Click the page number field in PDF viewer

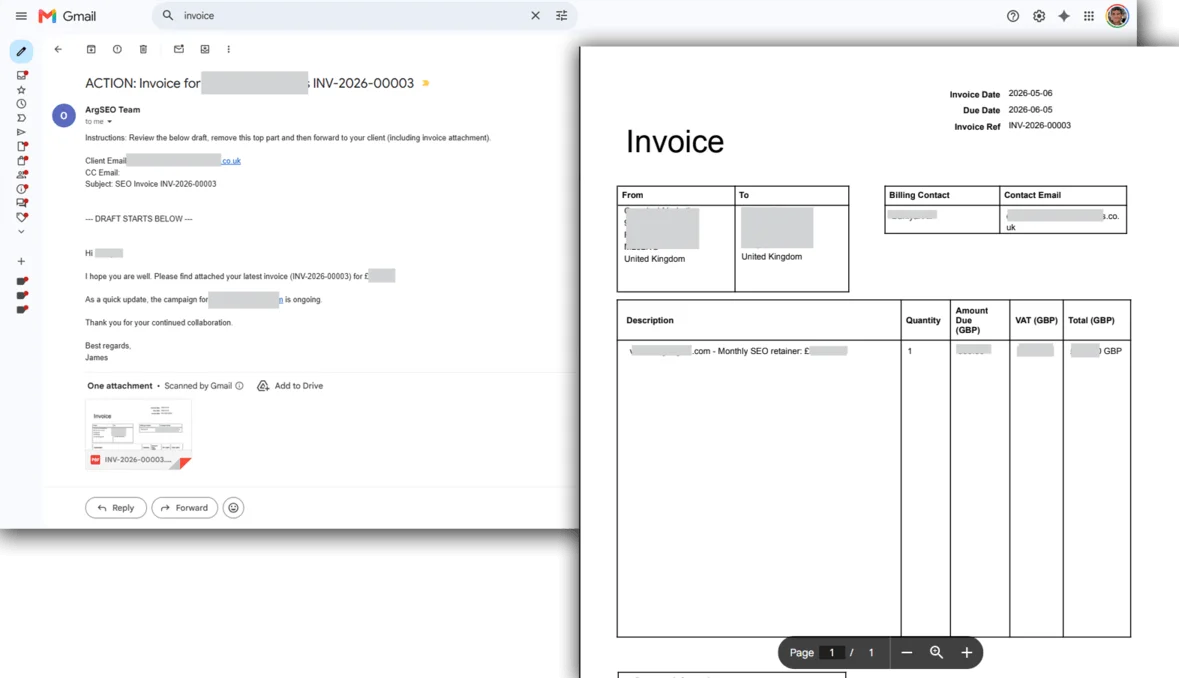pos(832,652)
